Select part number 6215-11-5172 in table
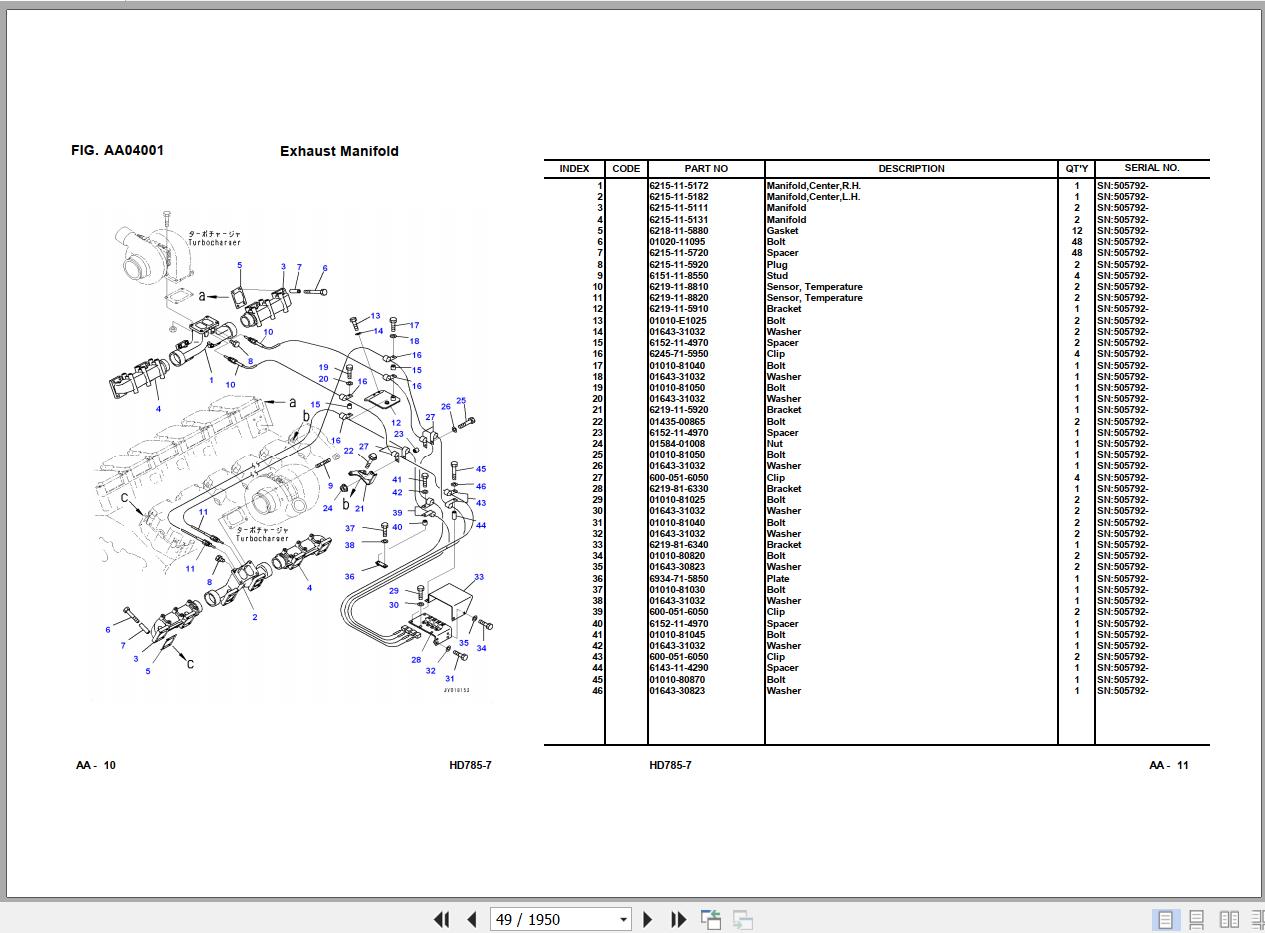The image size is (1265, 933). click(x=679, y=186)
